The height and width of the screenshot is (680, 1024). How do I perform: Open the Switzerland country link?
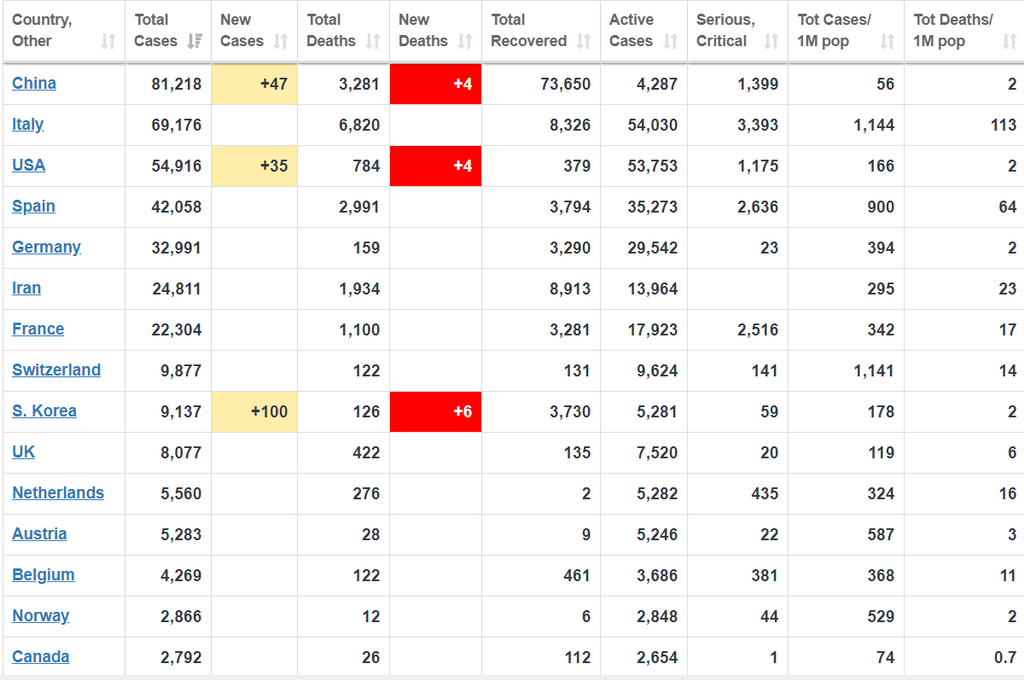coord(56,370)
